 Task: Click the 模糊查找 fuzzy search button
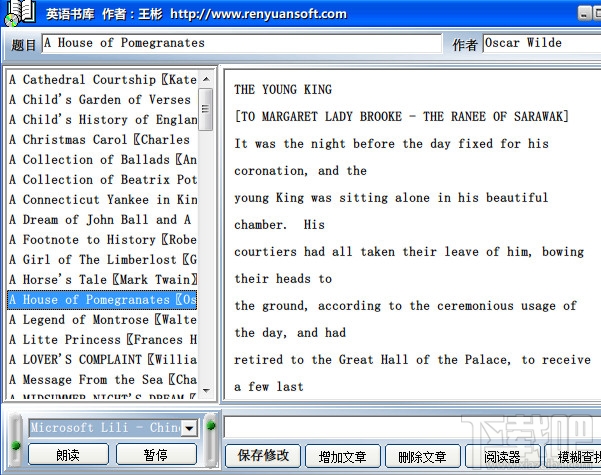tap(574, 456)
